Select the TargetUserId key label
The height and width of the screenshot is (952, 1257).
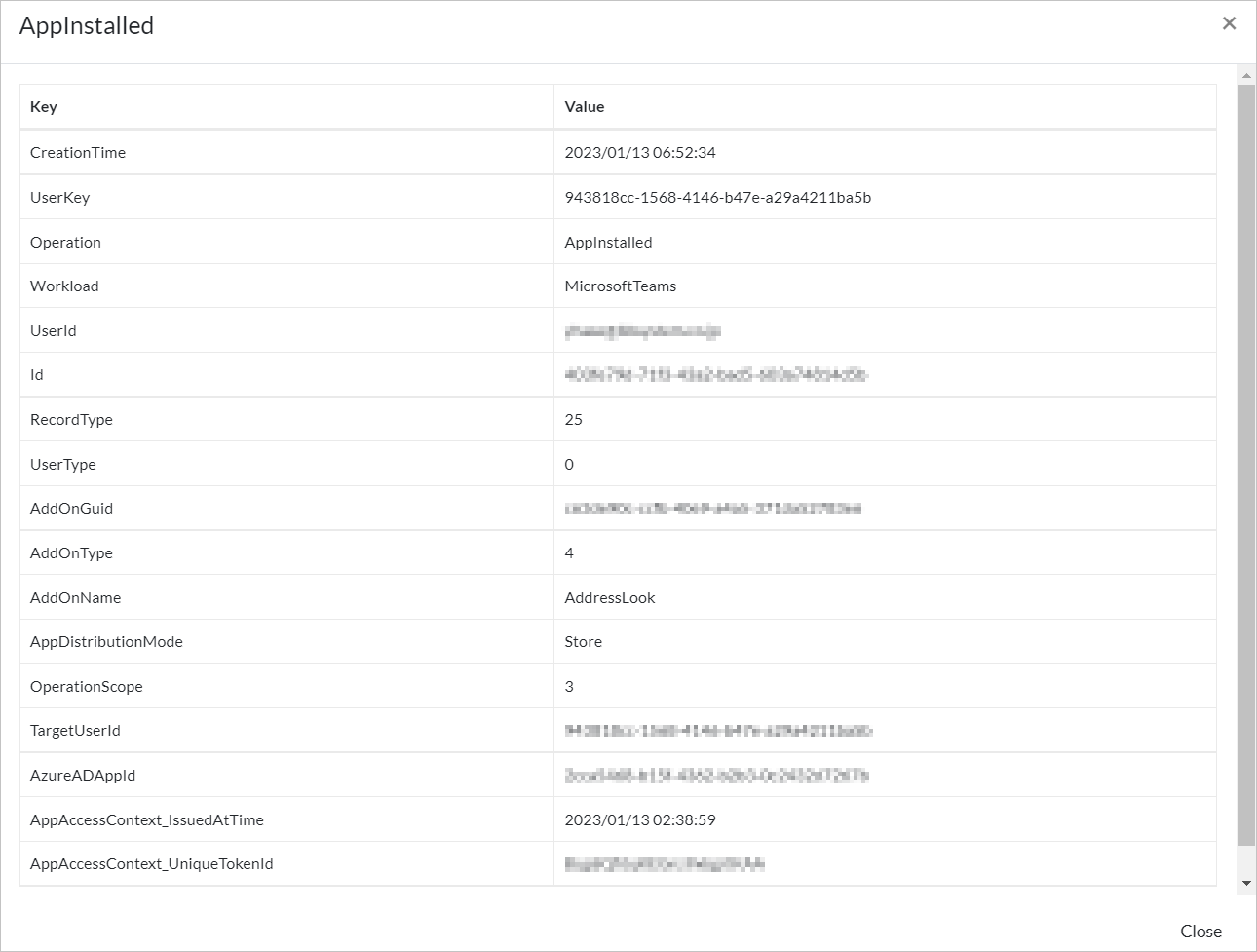[75, 731]
